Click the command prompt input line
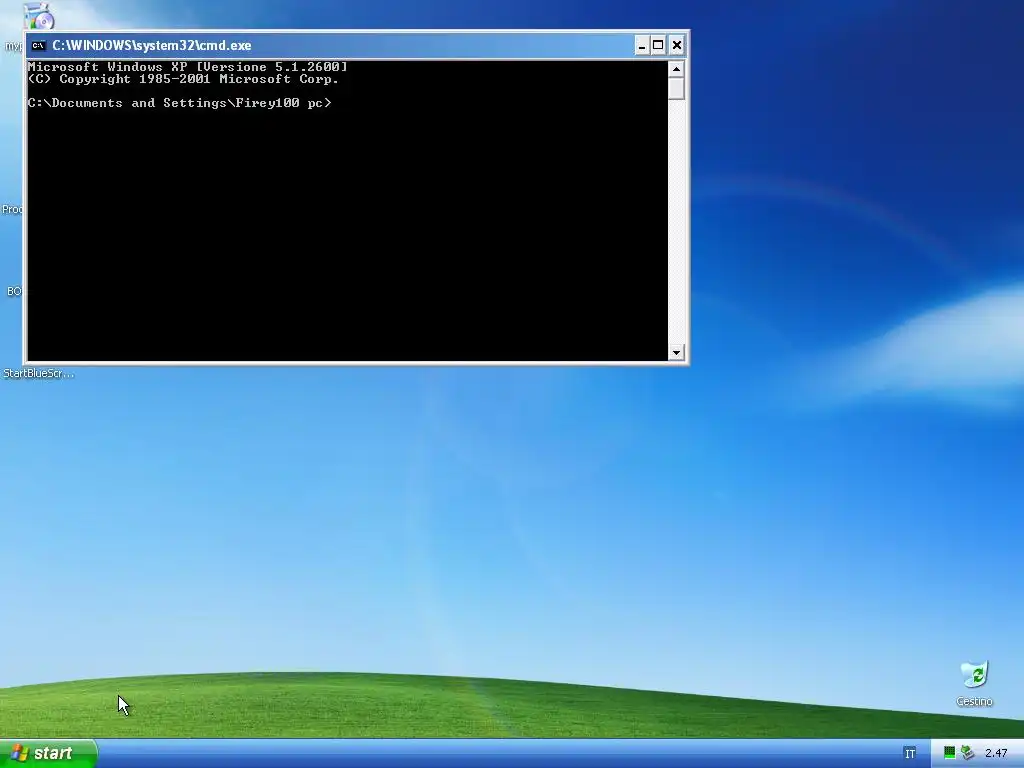This screenshot has height=768, width=1024. (180, 103)
